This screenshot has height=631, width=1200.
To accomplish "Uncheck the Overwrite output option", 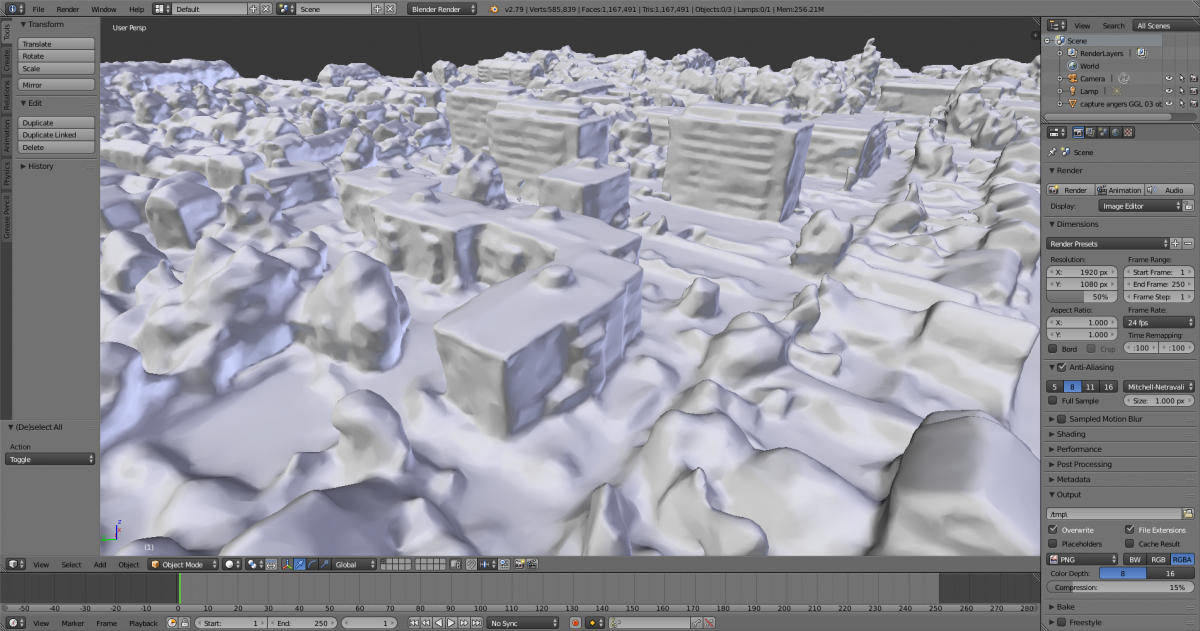I will tap(1053, 530).
